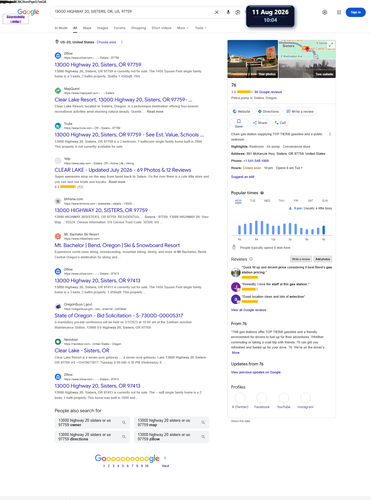Open search by image (Lens) icon
Viewport: 375px width, 500px height.
click(238, 12)
